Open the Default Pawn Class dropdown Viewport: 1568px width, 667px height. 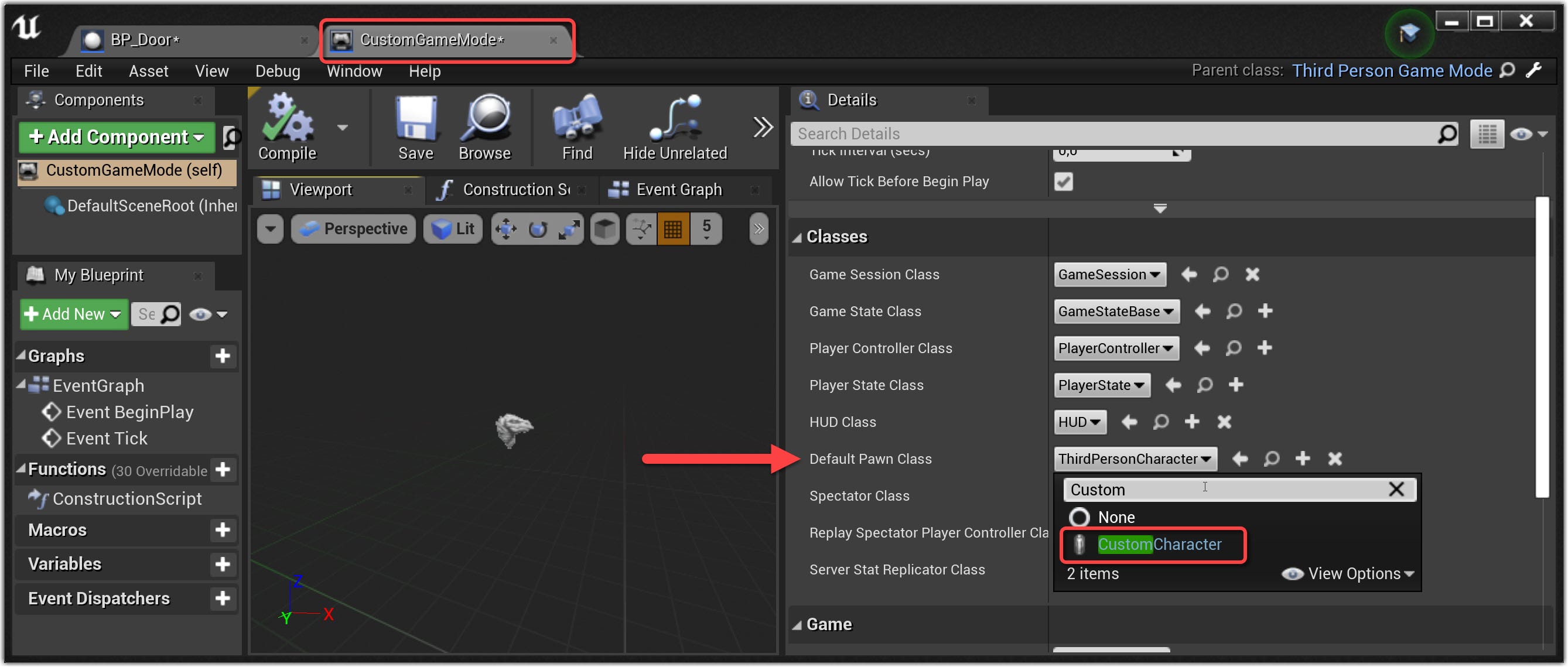(1135, 460)
